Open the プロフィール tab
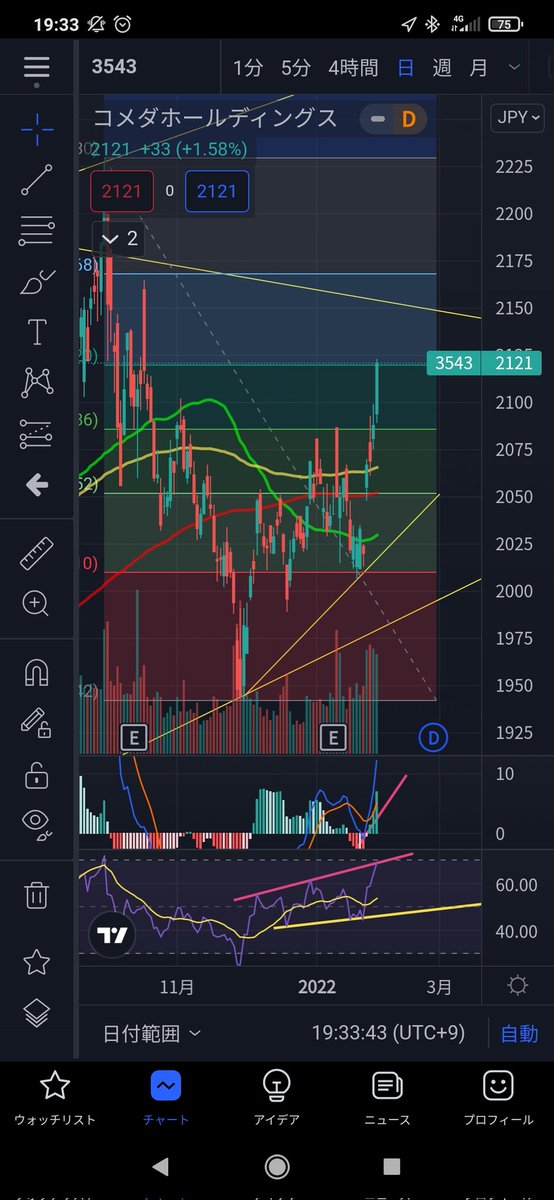554x1200 pixels. (498, 1097)
